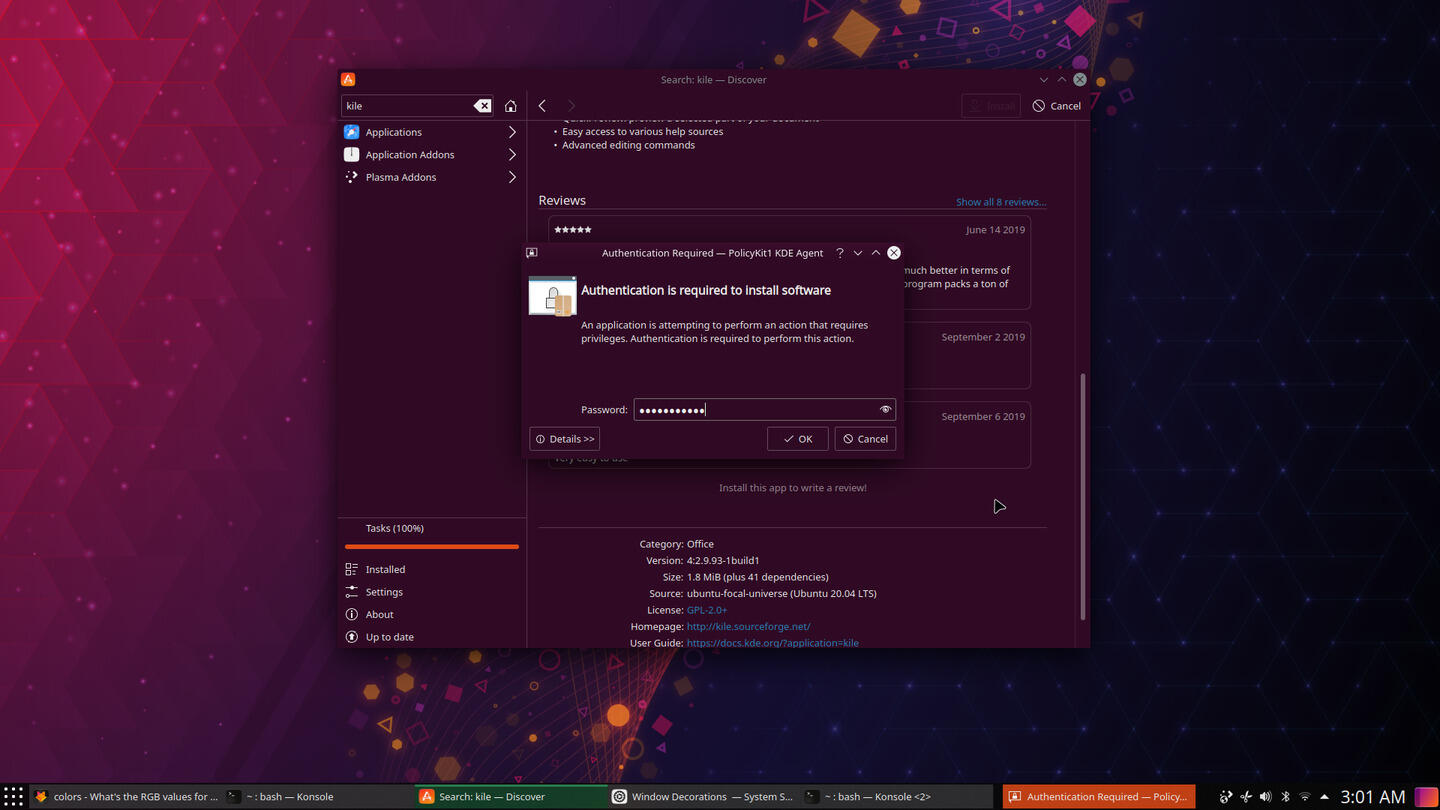Open the volume tray icon
Image resolution: width=1440 pixels, height=810 pixels.
pyautogui.click(x=1265, y=797)
